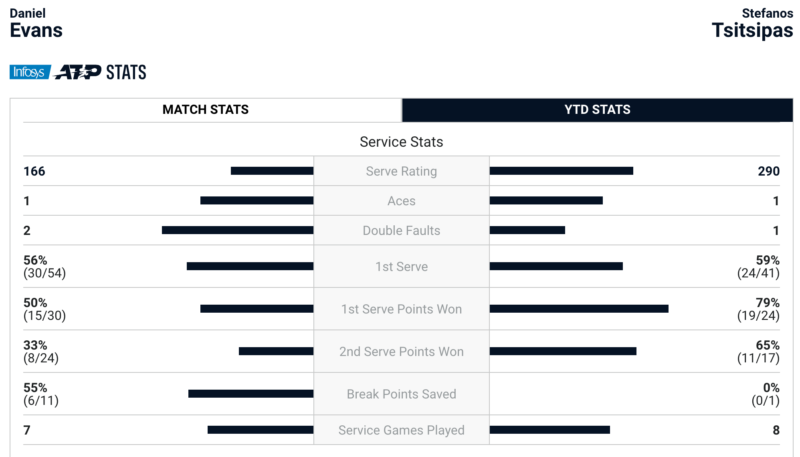Select the 2nd Serve Points Won label

coord(402,351)
